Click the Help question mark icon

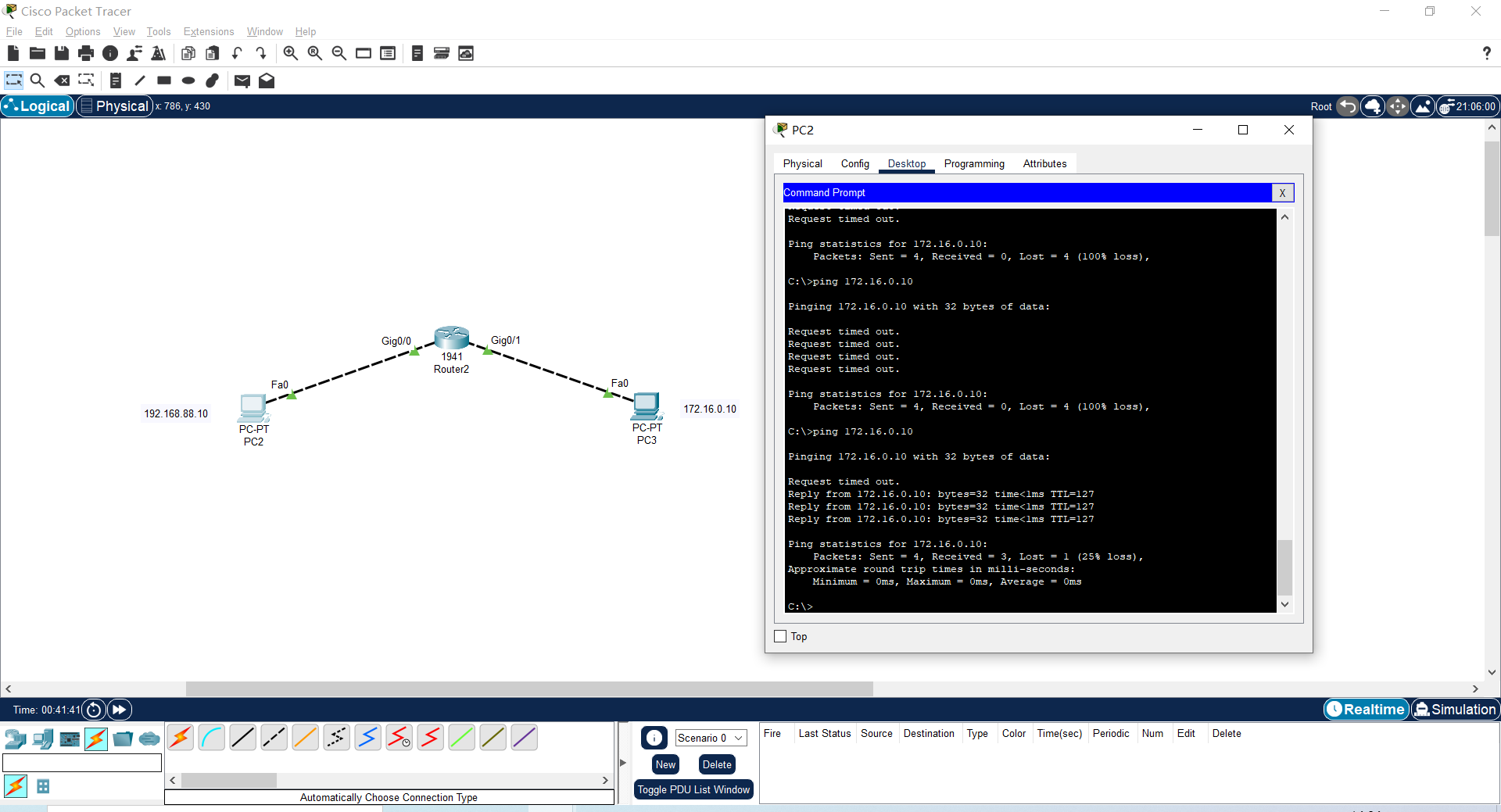coord(1486,53)
